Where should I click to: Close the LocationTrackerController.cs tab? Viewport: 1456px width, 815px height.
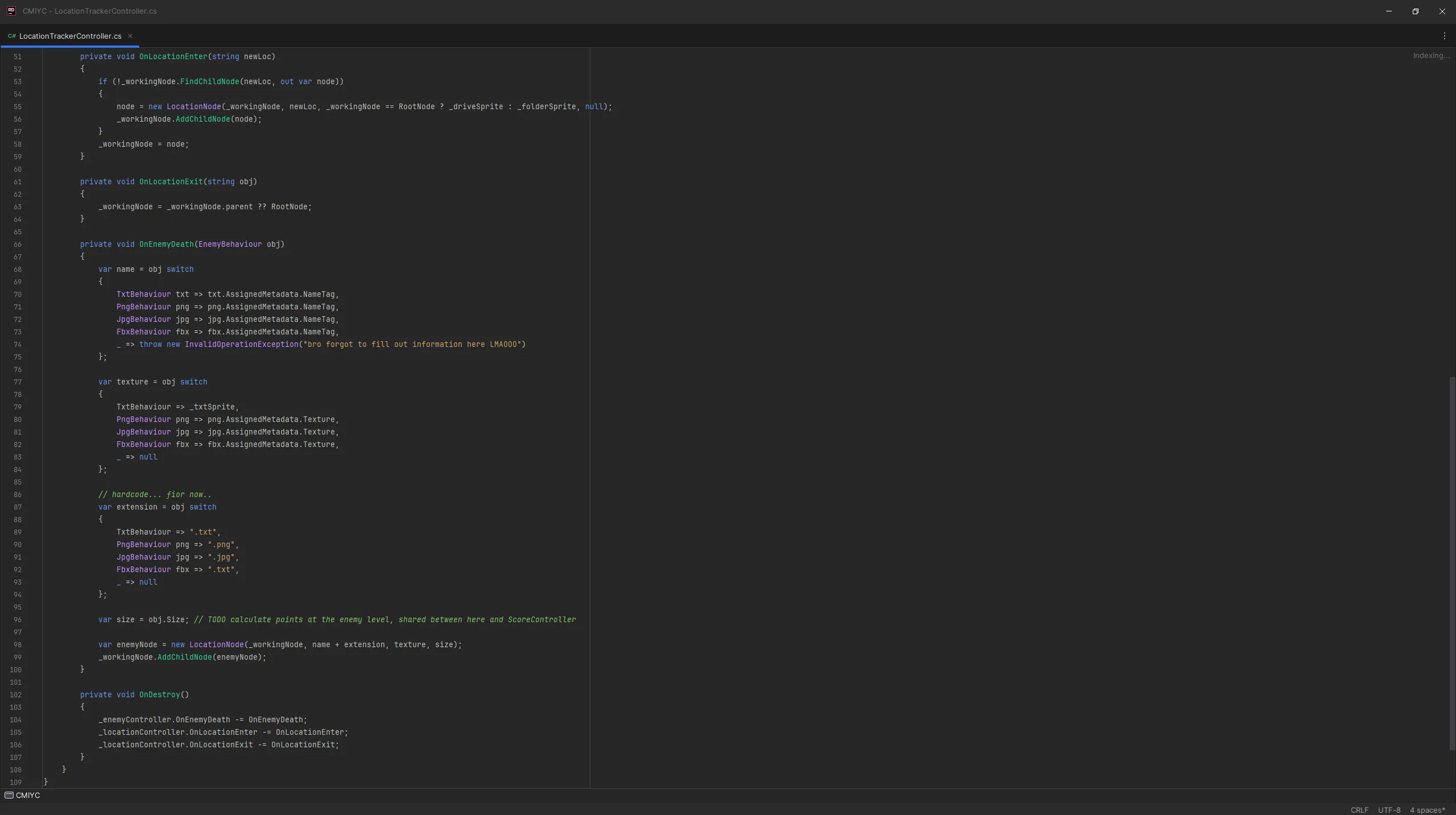[130, 36]
